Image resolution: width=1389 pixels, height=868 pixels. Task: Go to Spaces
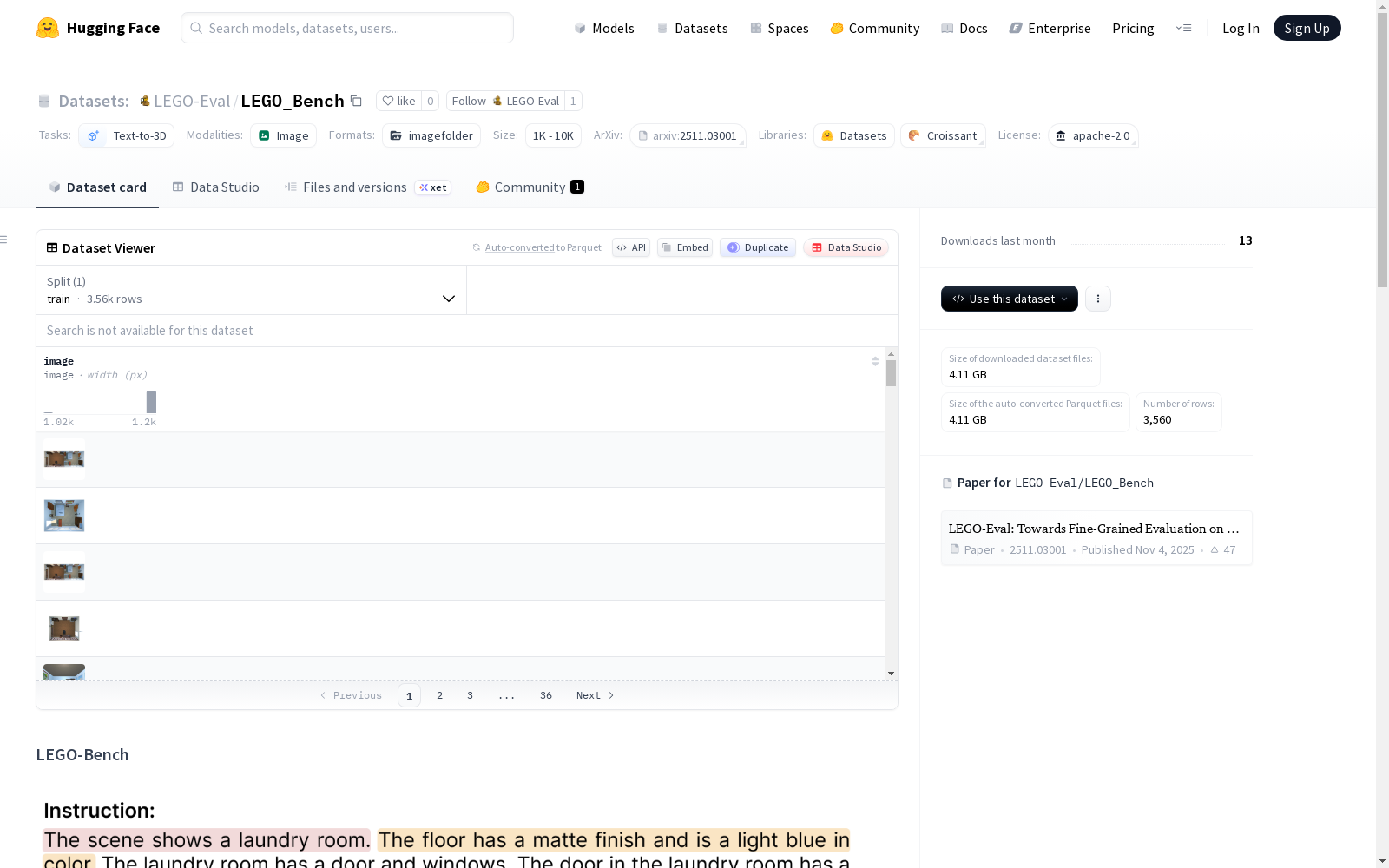point(780,28)
